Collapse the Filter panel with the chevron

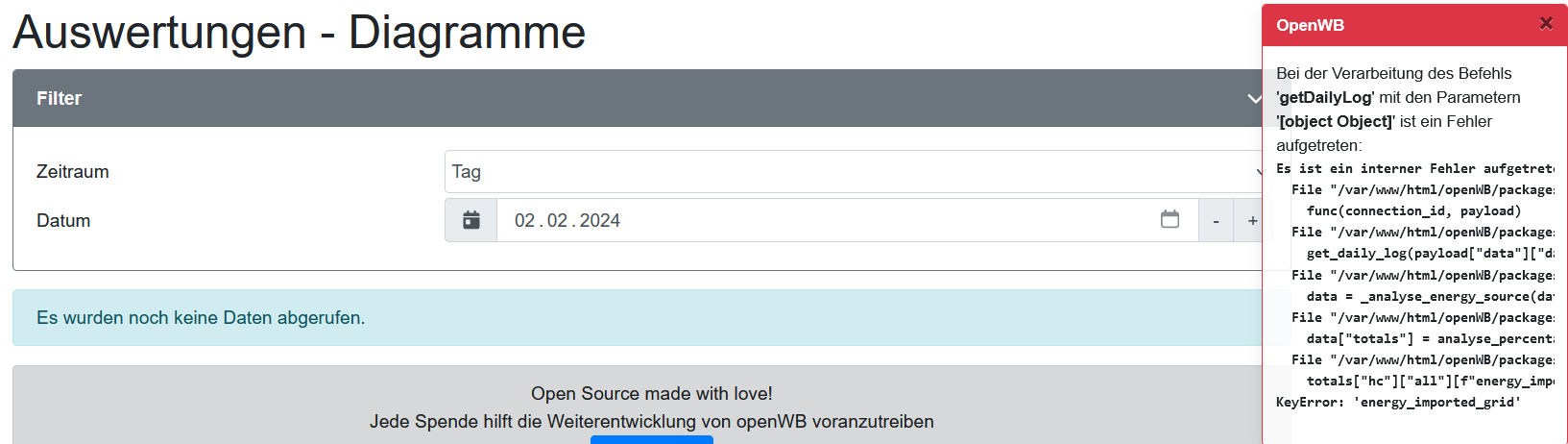1253,98
